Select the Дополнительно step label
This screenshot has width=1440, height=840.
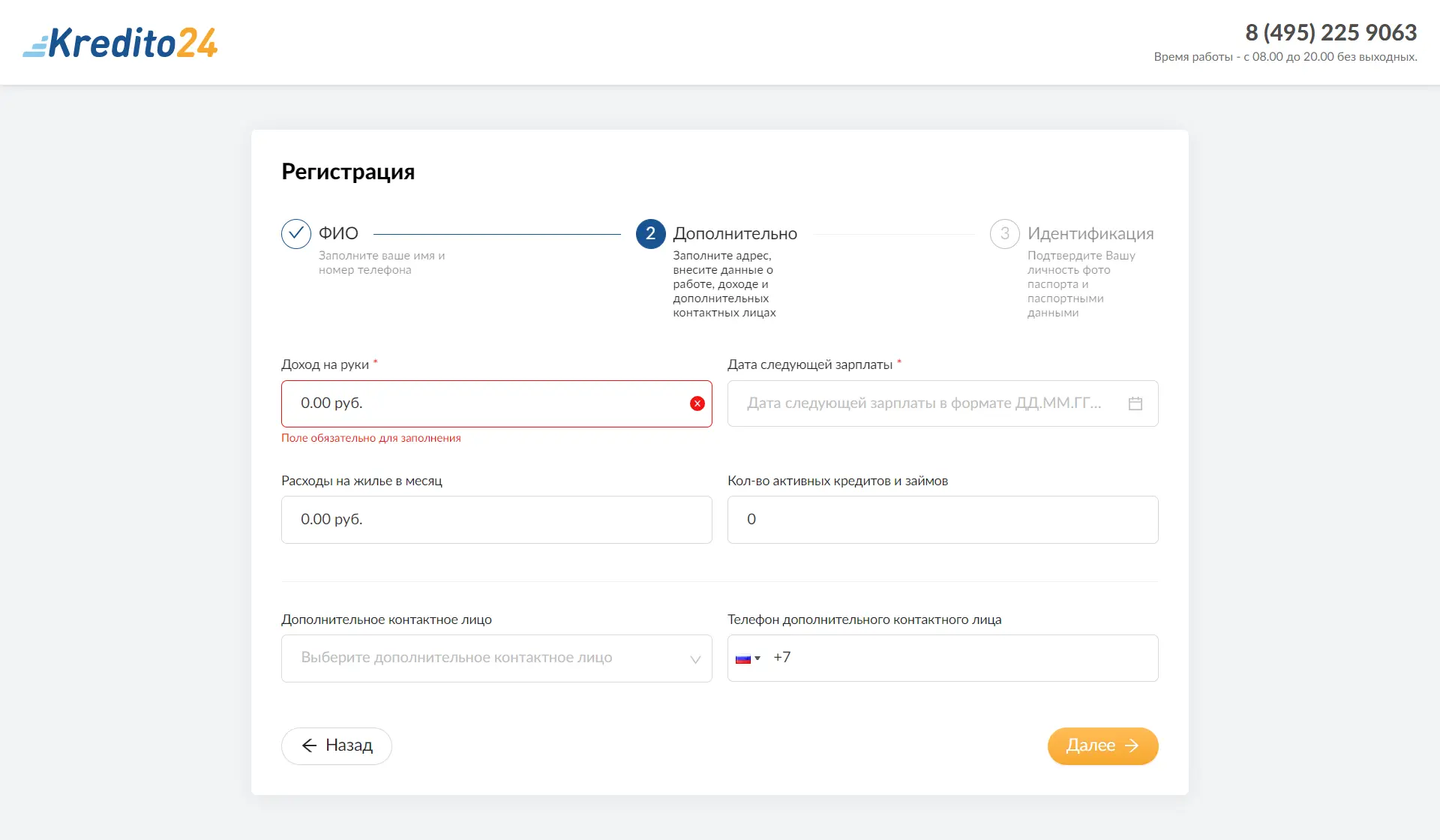[735, 233]
